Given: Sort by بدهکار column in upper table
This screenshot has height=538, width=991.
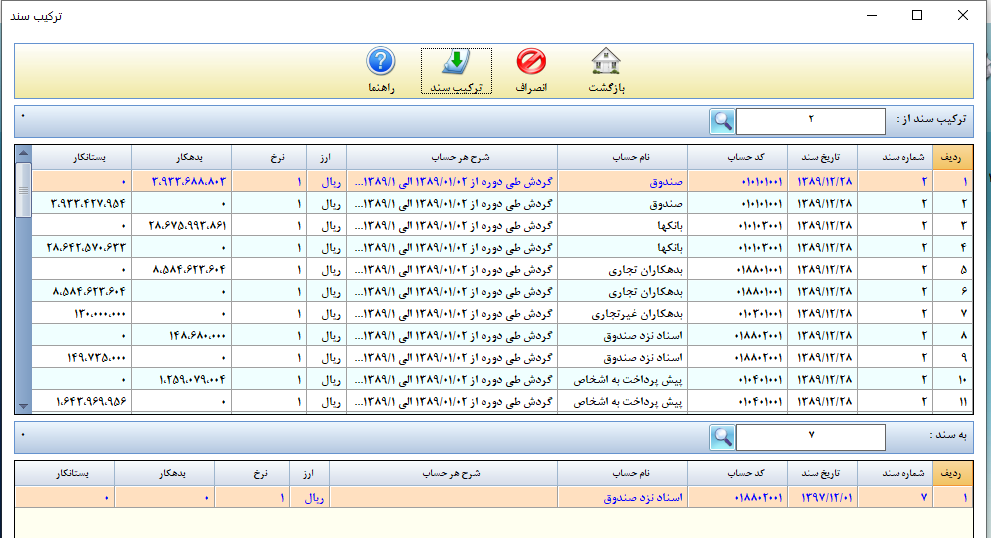Looking at the screenshot, I should 181,158.
